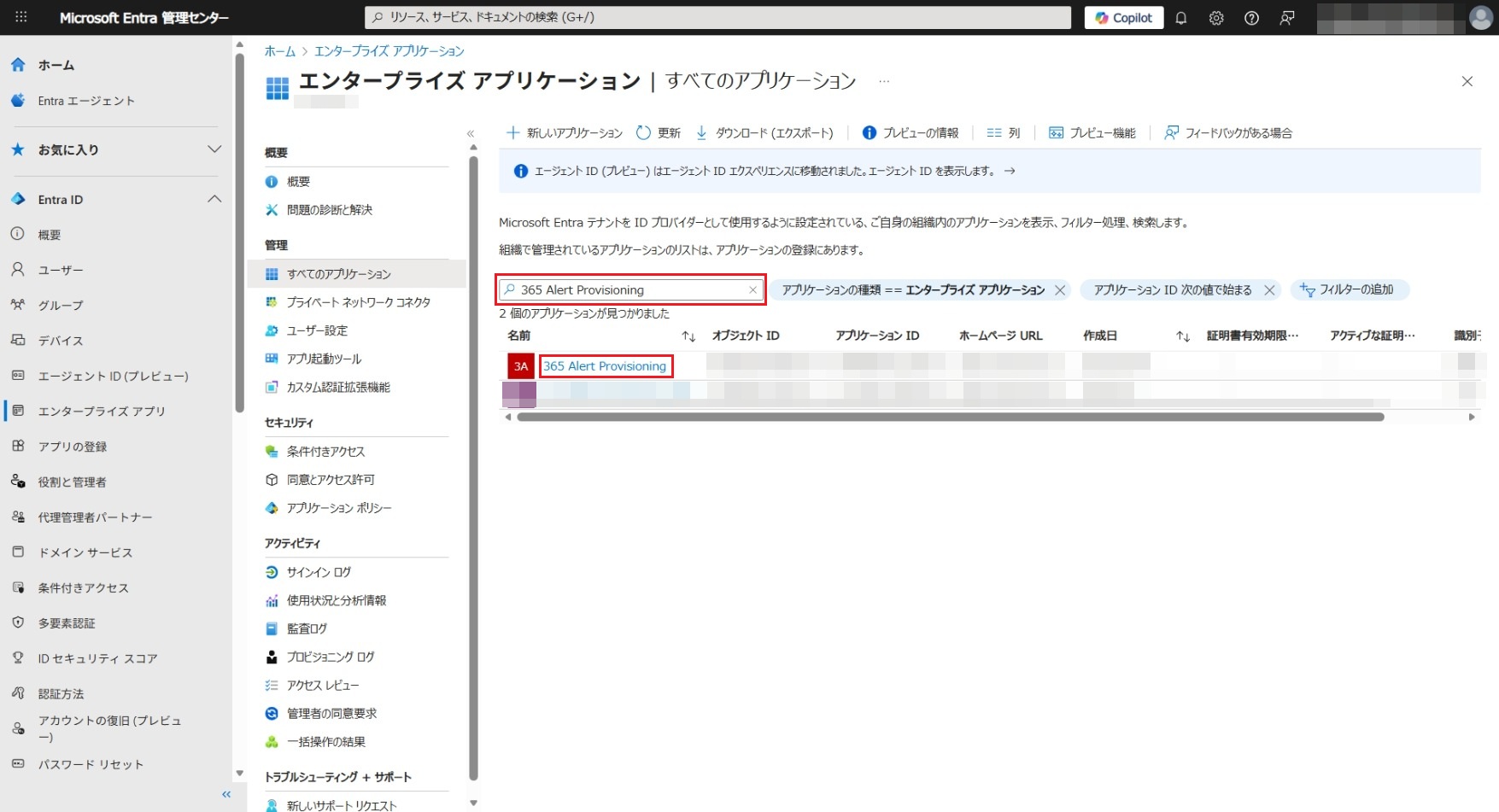Click the help question mark icon

pos(1251,18)
